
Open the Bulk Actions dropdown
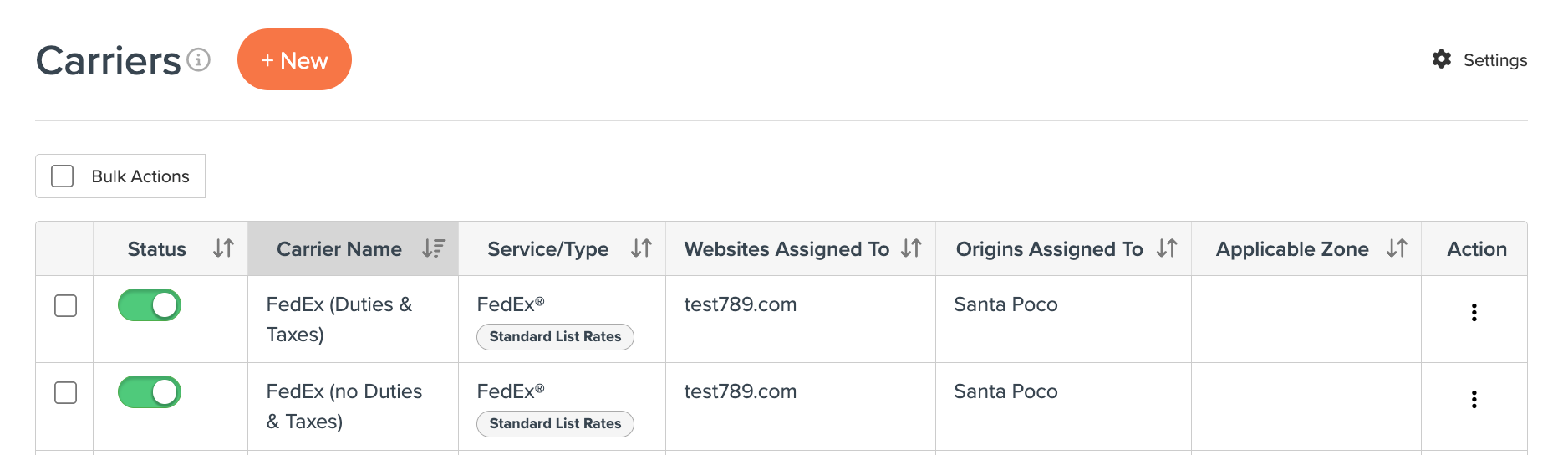[x=140, y=176]
